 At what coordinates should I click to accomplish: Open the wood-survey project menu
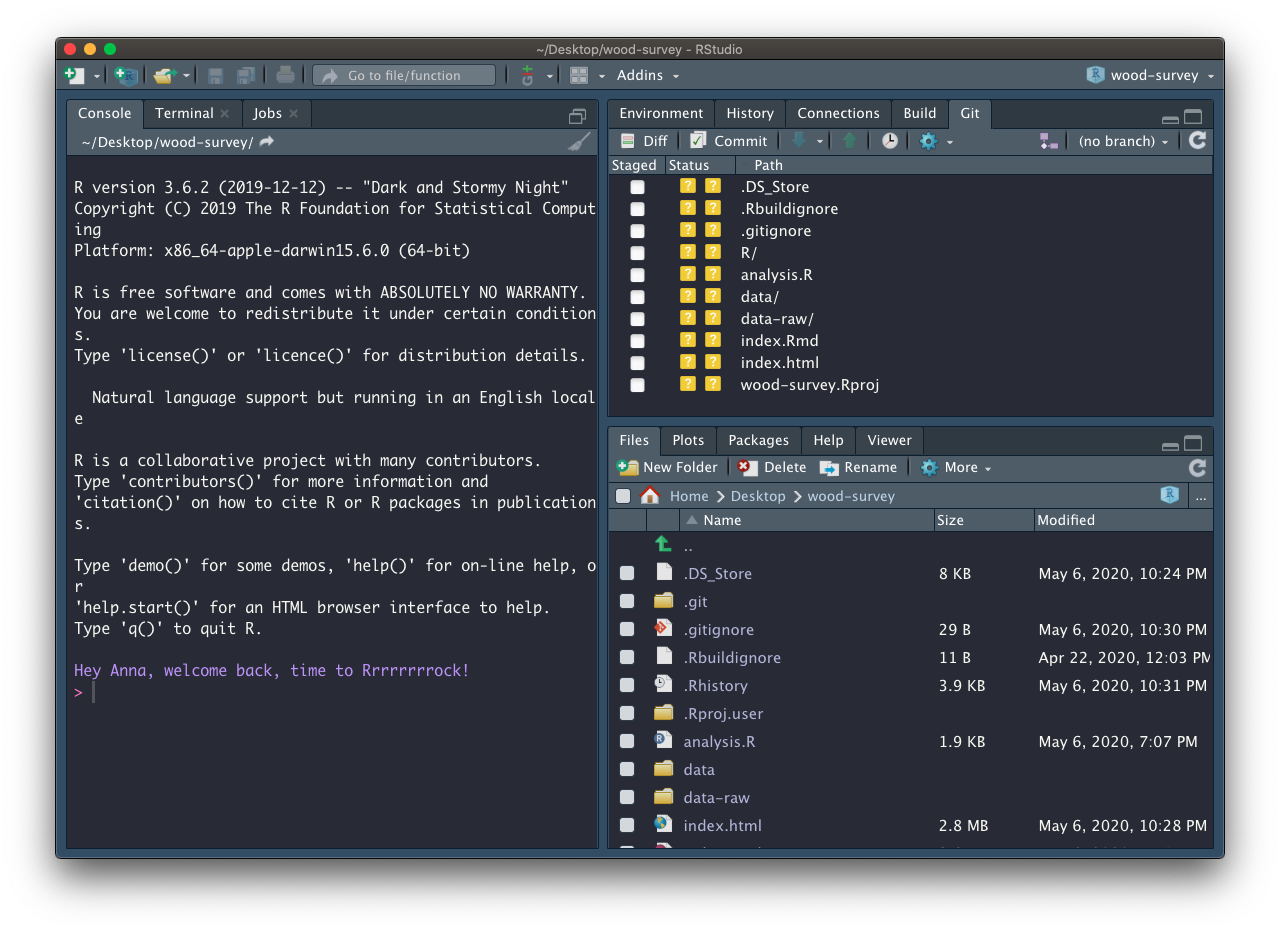[x=1150, y=75]
